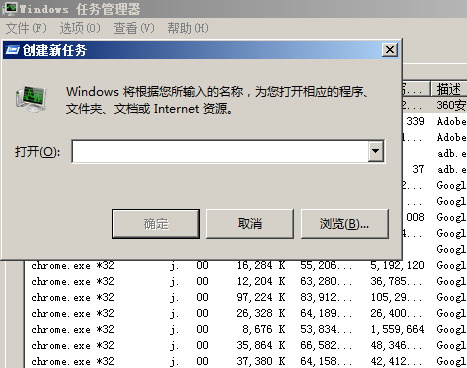Select chrome.exe row with memory 8,676 K
Image resolution: width=467 pixels, height=368 pixels.
click(246, 329)
